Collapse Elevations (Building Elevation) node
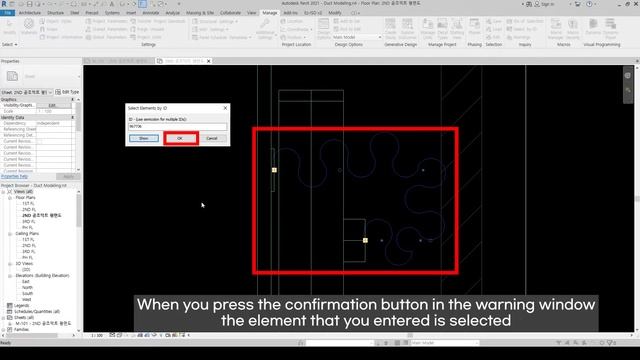The image size is (640, 360). tap(10, 276)
